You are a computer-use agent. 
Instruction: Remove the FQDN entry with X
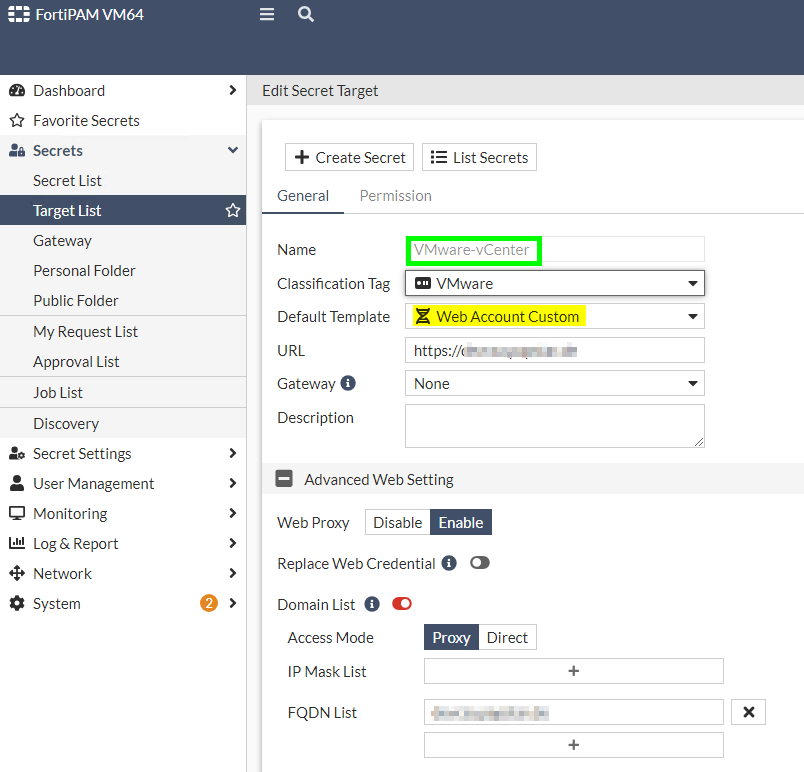748,712
